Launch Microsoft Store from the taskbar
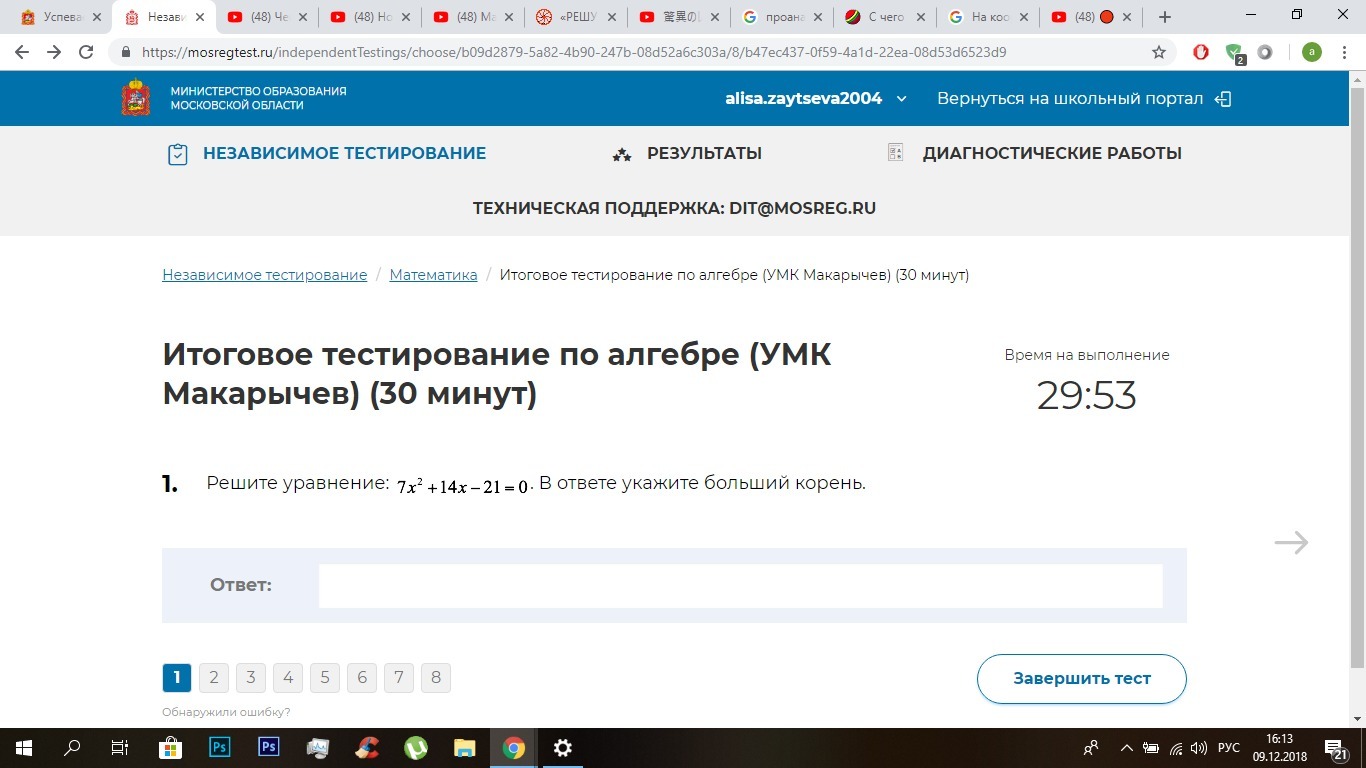This screenshot has width=1366, height=768. (x=170, y=747)
